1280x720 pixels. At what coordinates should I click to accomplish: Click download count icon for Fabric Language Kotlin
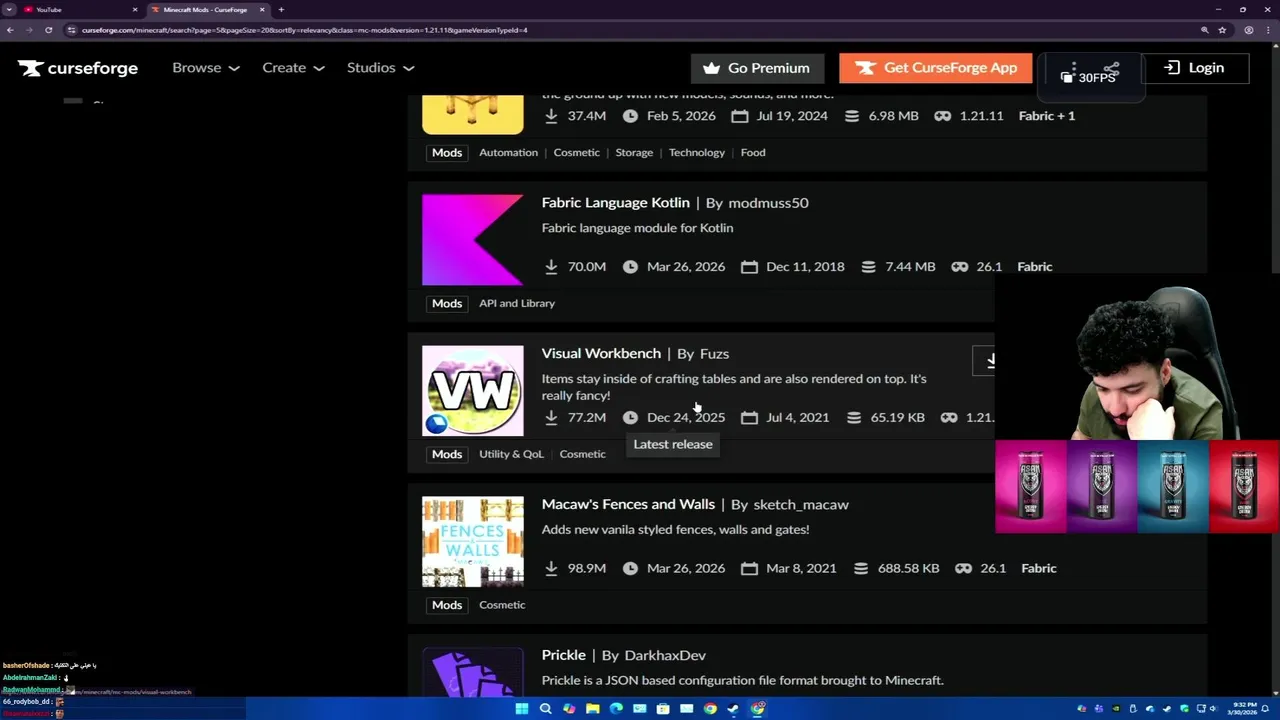pyautogui.click(x=551, y=267)
